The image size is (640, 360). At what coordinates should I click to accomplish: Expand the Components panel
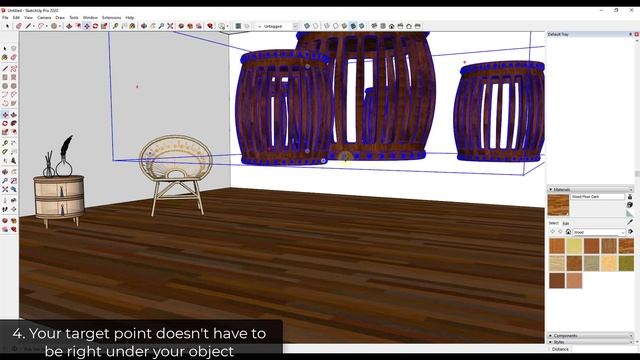[590, 336]
